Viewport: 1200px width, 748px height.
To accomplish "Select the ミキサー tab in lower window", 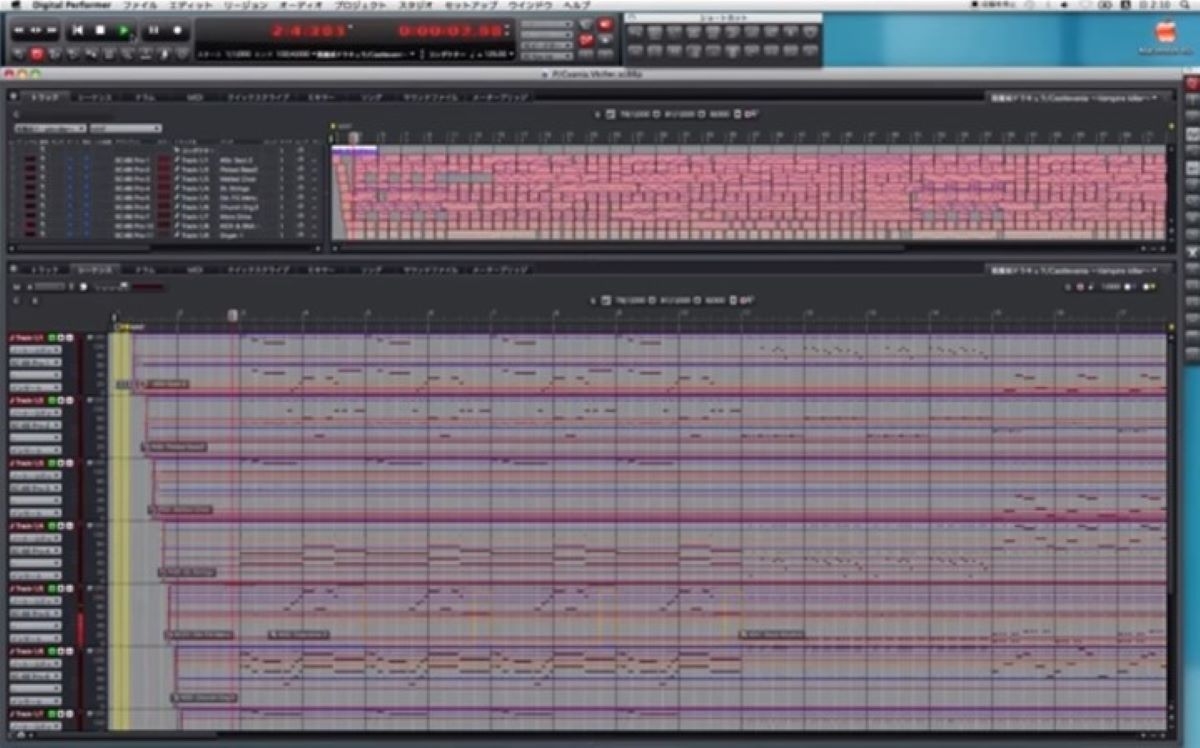I will pos(320,270).
